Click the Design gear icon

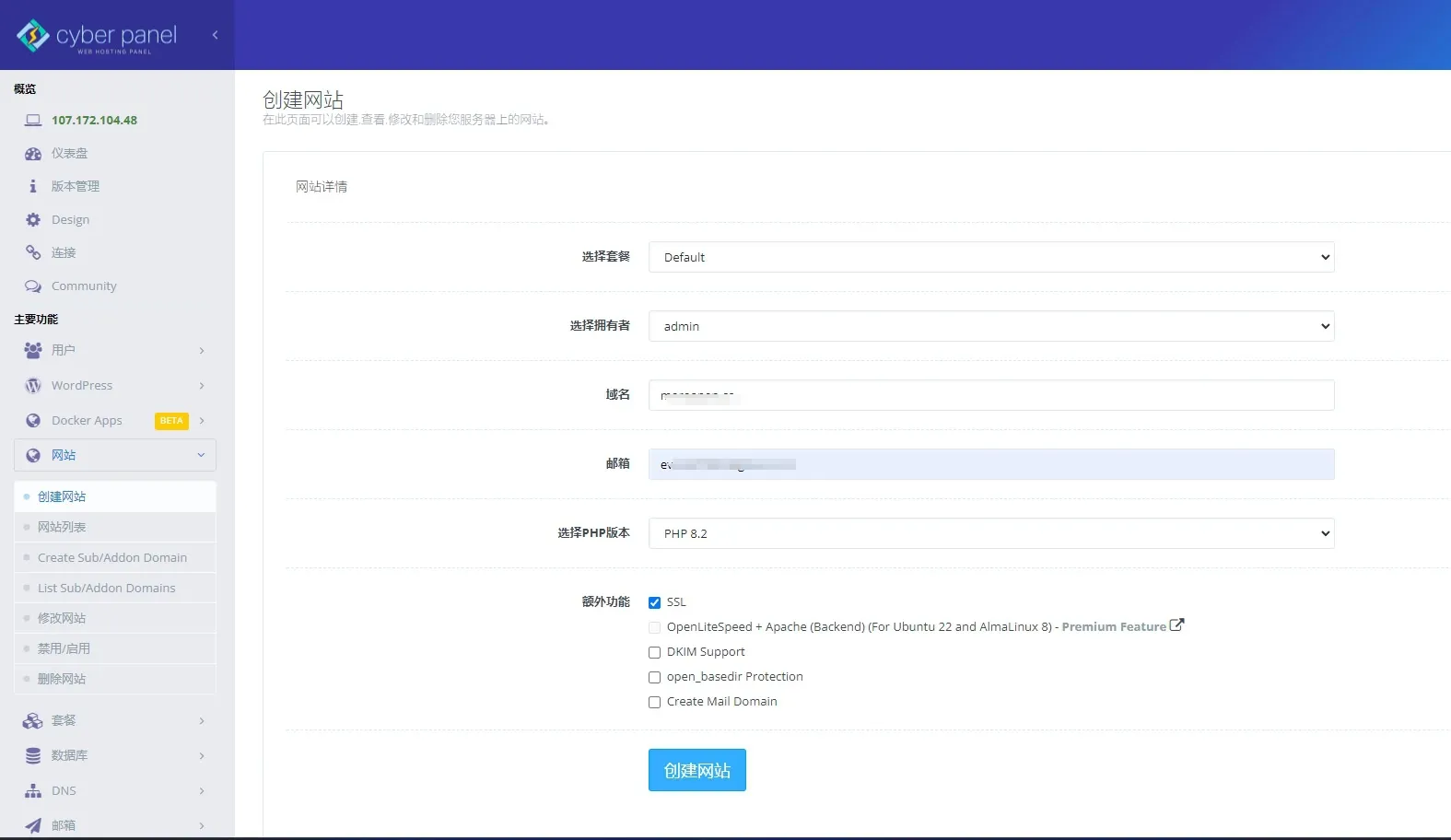coord(33,220)
